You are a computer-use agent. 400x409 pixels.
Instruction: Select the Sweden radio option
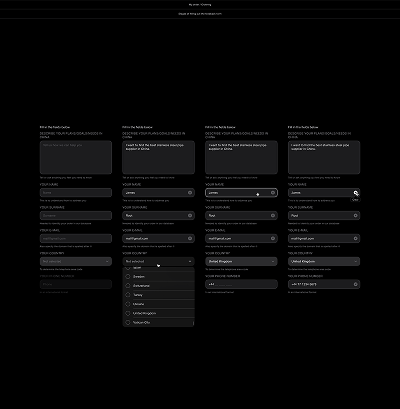pyautogui.click(x=128, y=277)
